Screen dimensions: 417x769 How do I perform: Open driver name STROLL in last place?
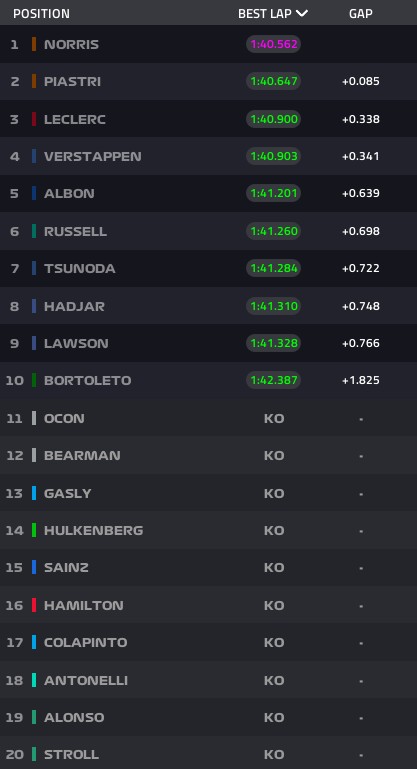pyautogui.click(x=71, y=754)
